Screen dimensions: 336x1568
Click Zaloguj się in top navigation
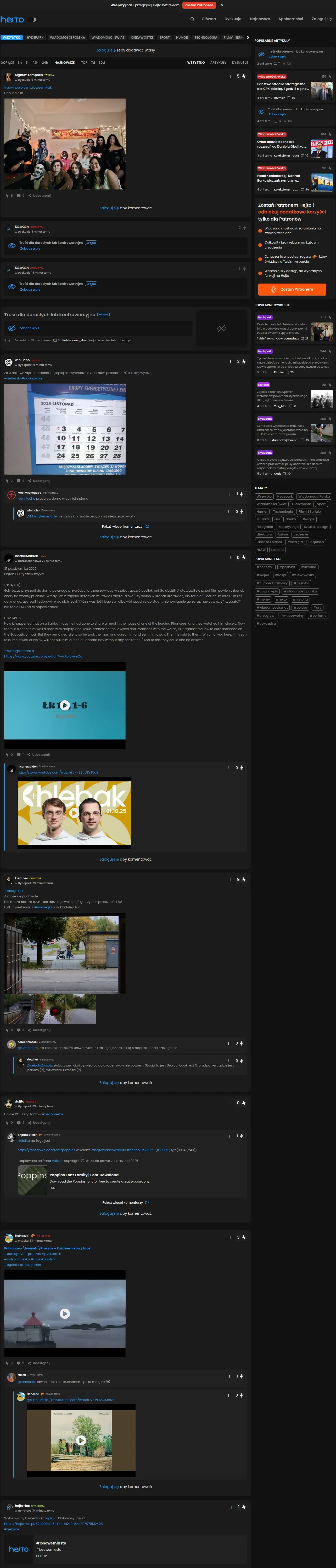coord(322,19)
